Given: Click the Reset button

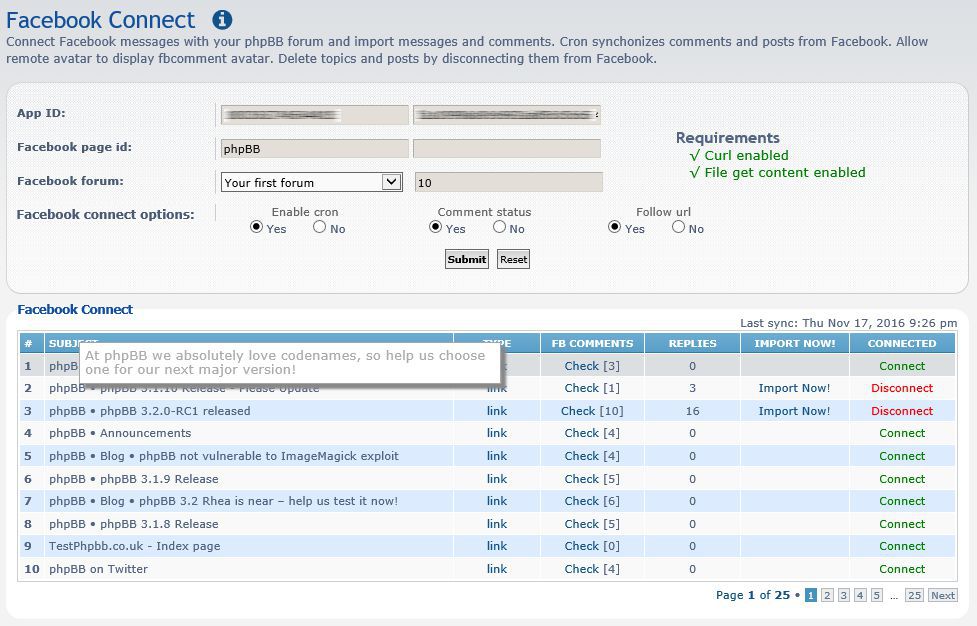Looking at the screenshot, I should click(513, 259).
